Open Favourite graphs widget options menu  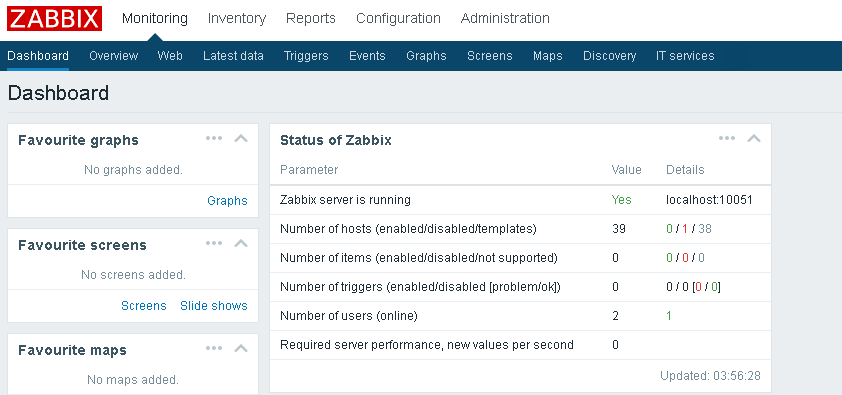coord(214,138)
